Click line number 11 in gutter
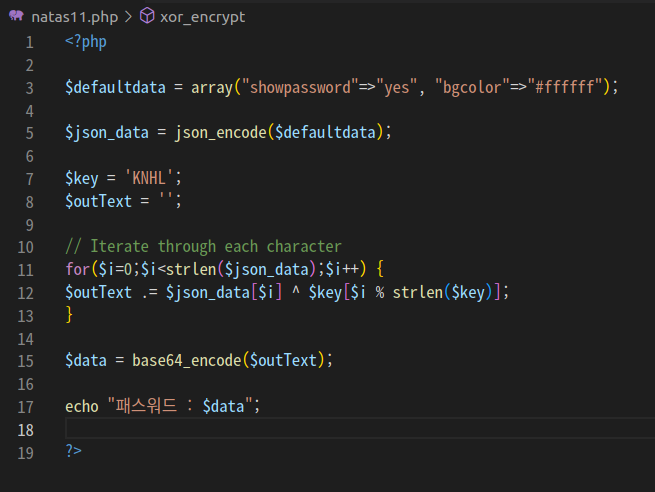The image size is (655, 492). 25,270
